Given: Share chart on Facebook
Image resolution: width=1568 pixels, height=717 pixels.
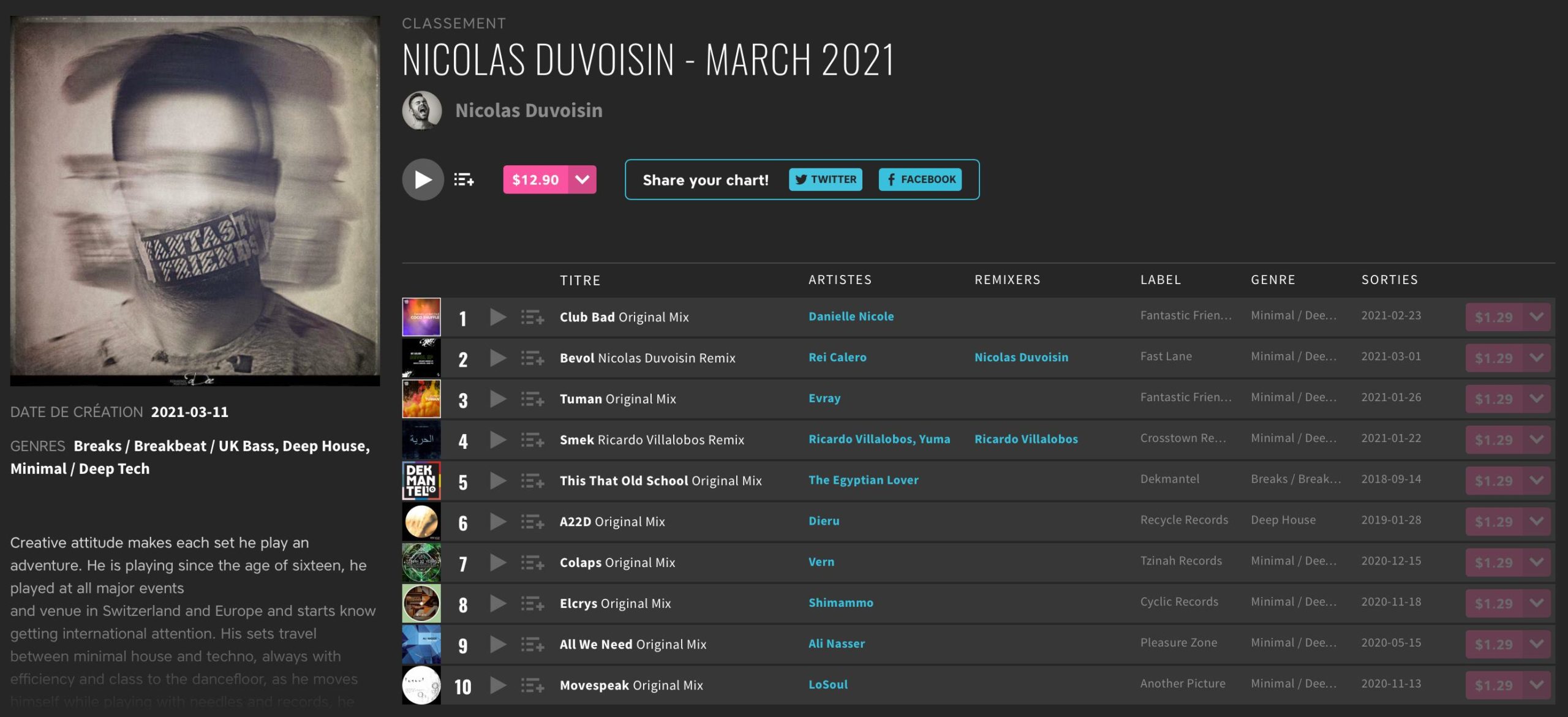Looking at the screenshot, I should pyautogui.click(x=921, y=179).
